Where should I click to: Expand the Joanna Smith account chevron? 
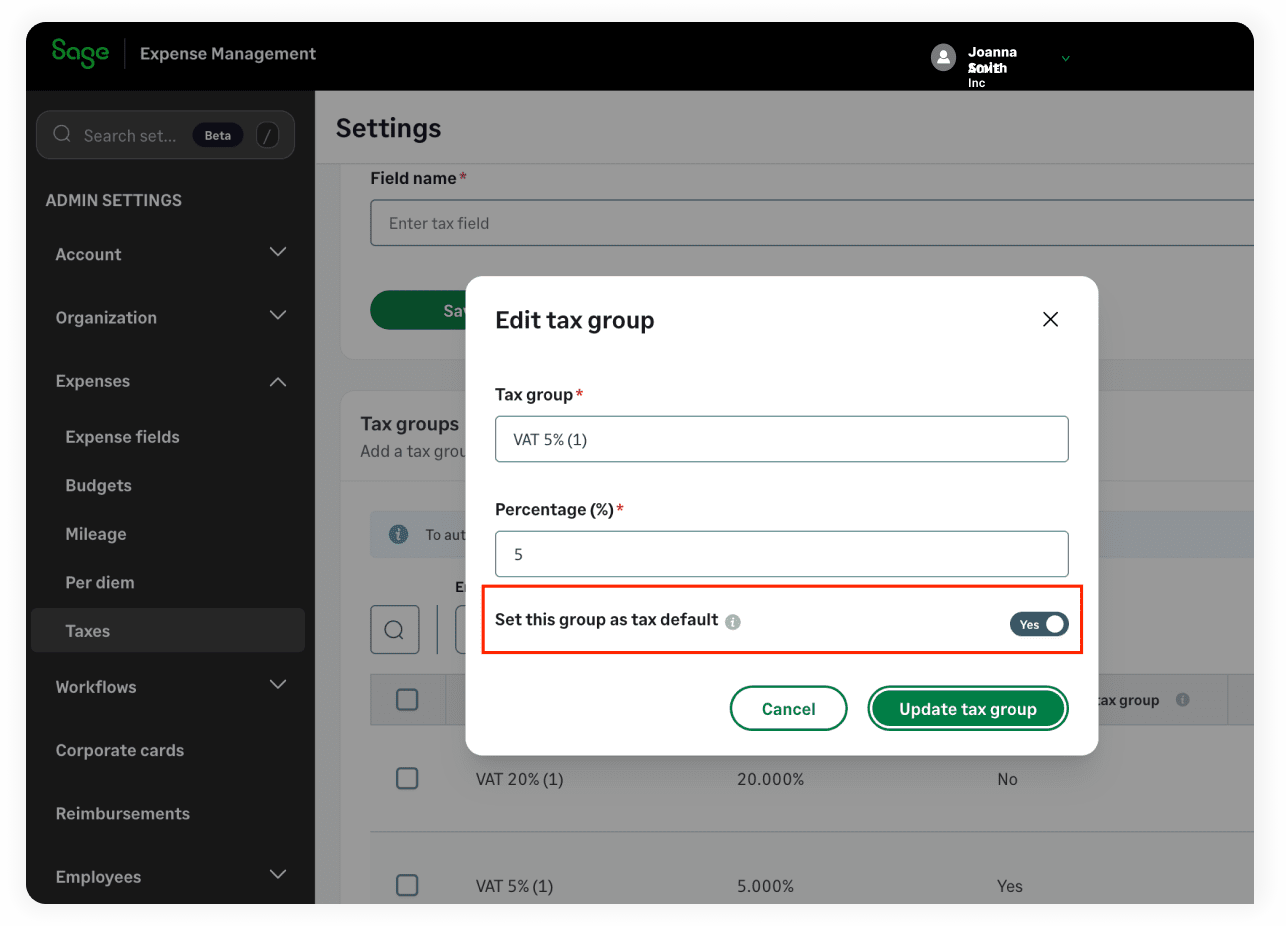(x=1065, y=58)
